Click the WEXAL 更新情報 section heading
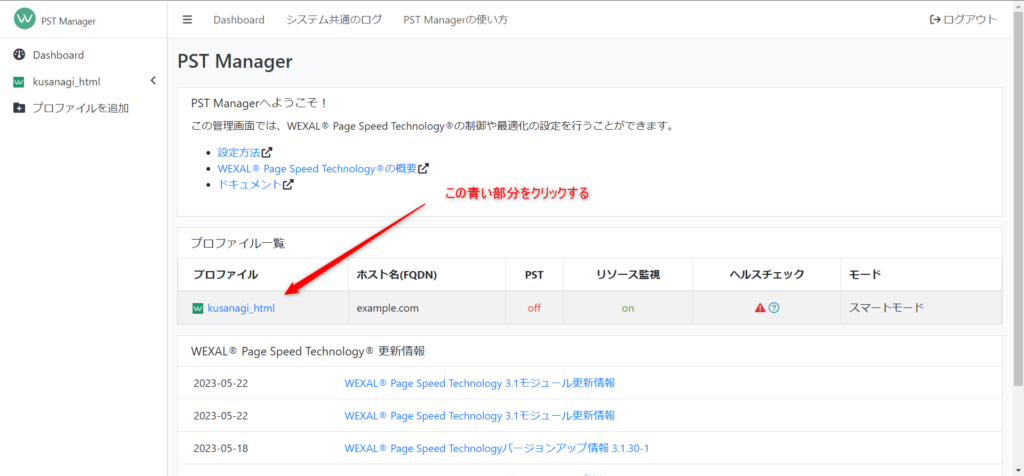Viewport: 1024px width, 476px height. point(308,351)
